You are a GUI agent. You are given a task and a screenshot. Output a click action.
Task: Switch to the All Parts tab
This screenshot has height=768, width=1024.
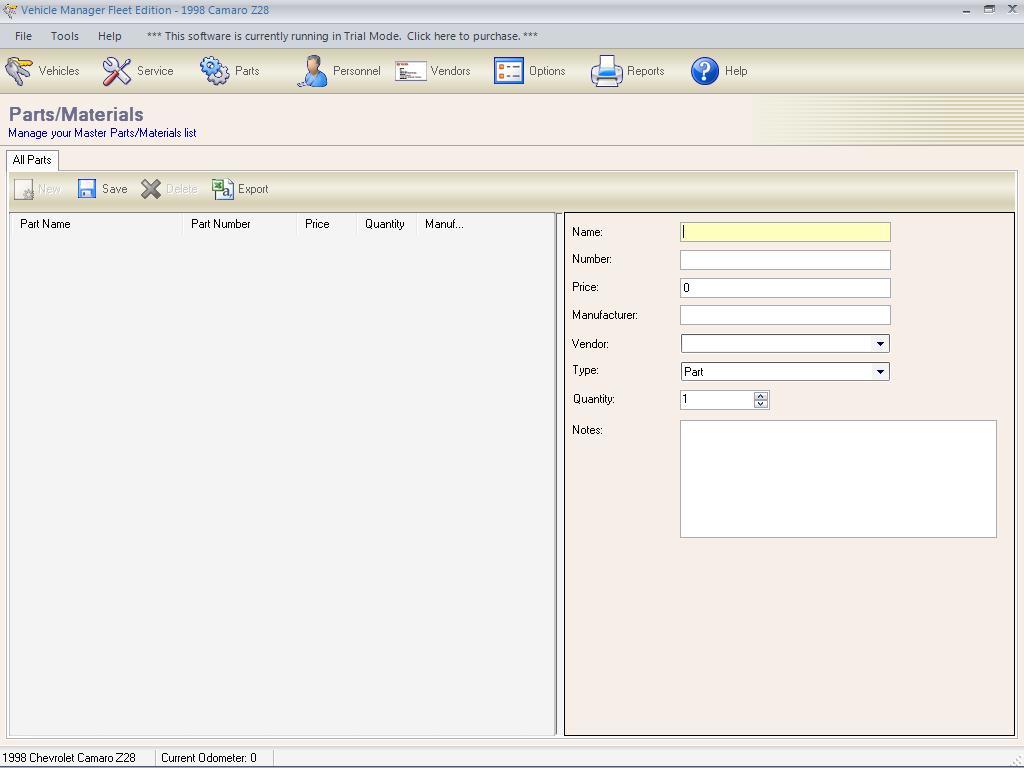tap(31, 159)
